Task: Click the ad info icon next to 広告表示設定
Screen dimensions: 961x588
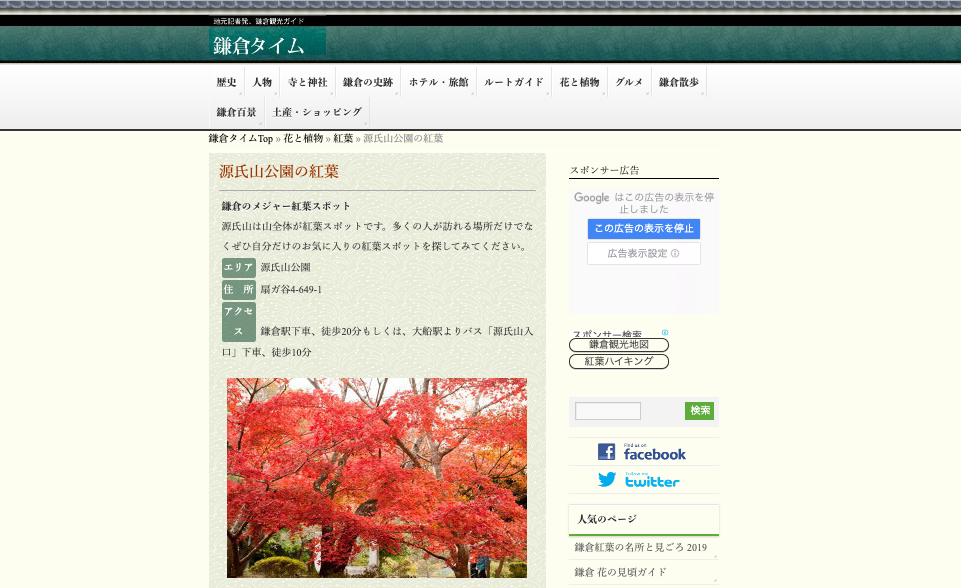Action: tap(675, 253)
